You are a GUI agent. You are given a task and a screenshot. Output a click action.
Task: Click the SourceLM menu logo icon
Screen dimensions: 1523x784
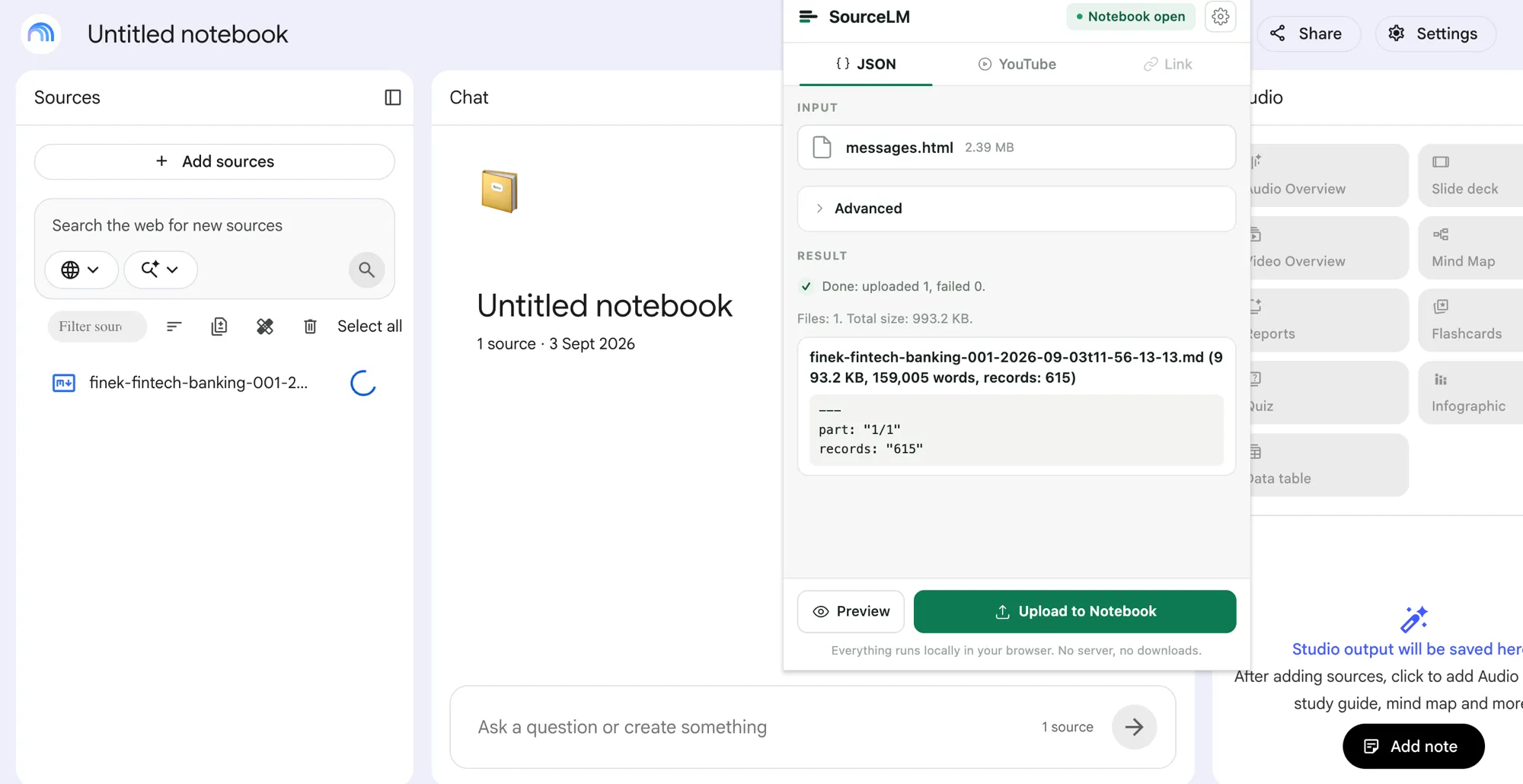coord(808,17)
